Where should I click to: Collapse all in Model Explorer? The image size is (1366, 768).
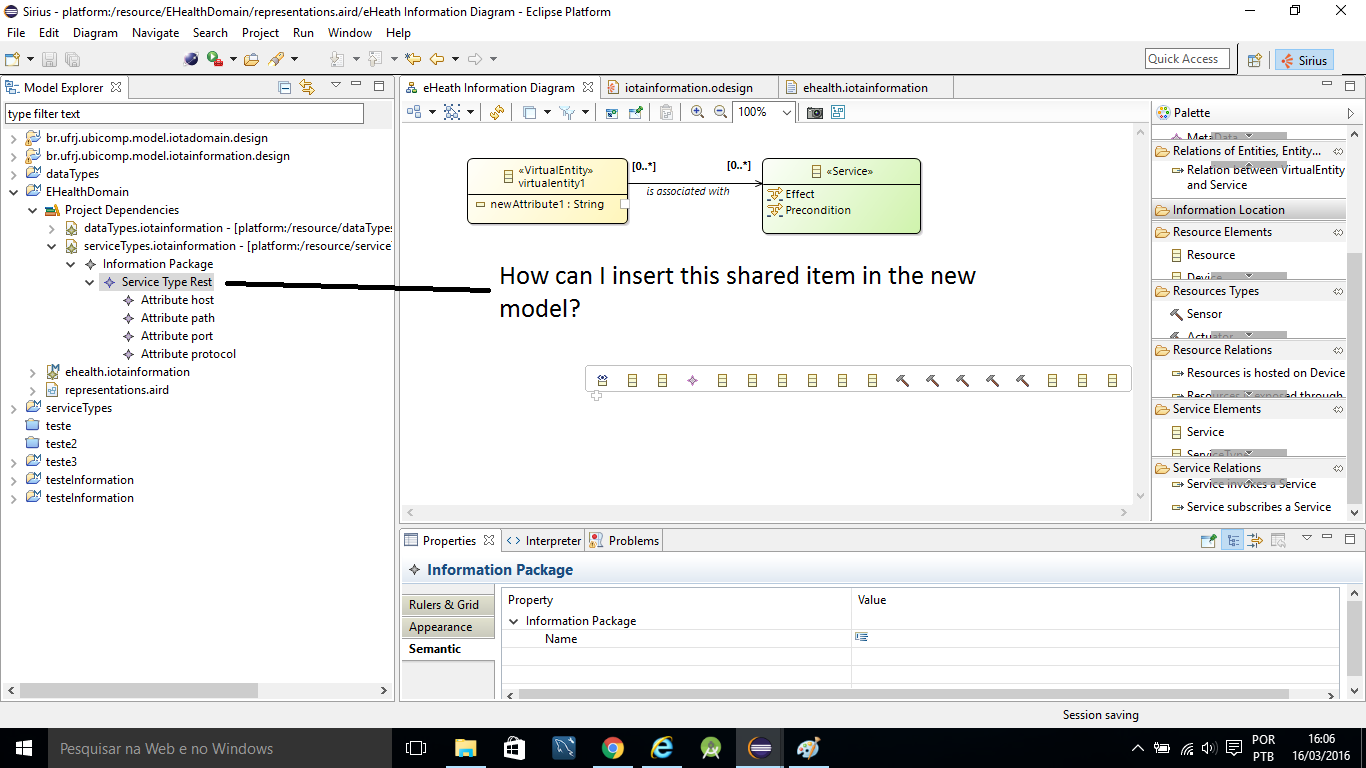pyautogui.click(x=285, y=88)
